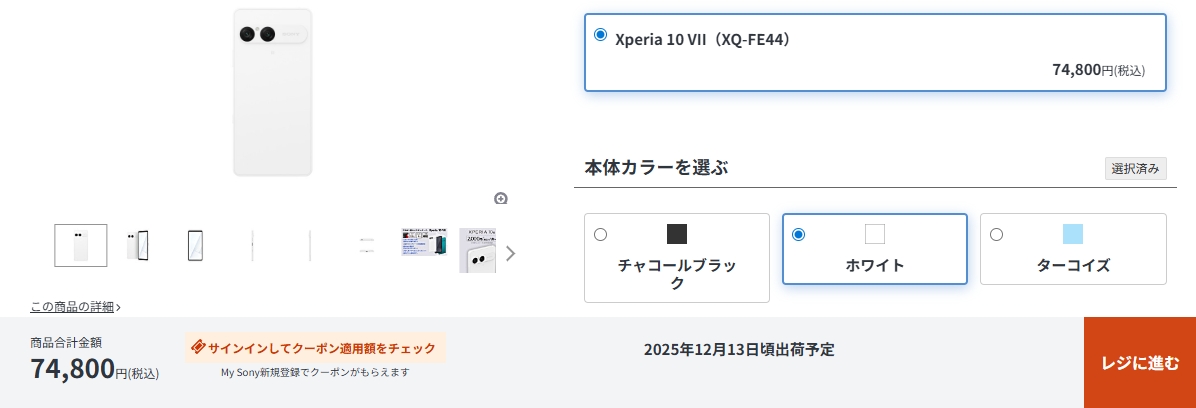Choose the チャコールブラック color radio button
This screenshot has width=1196, height=408.
(600, 235)
